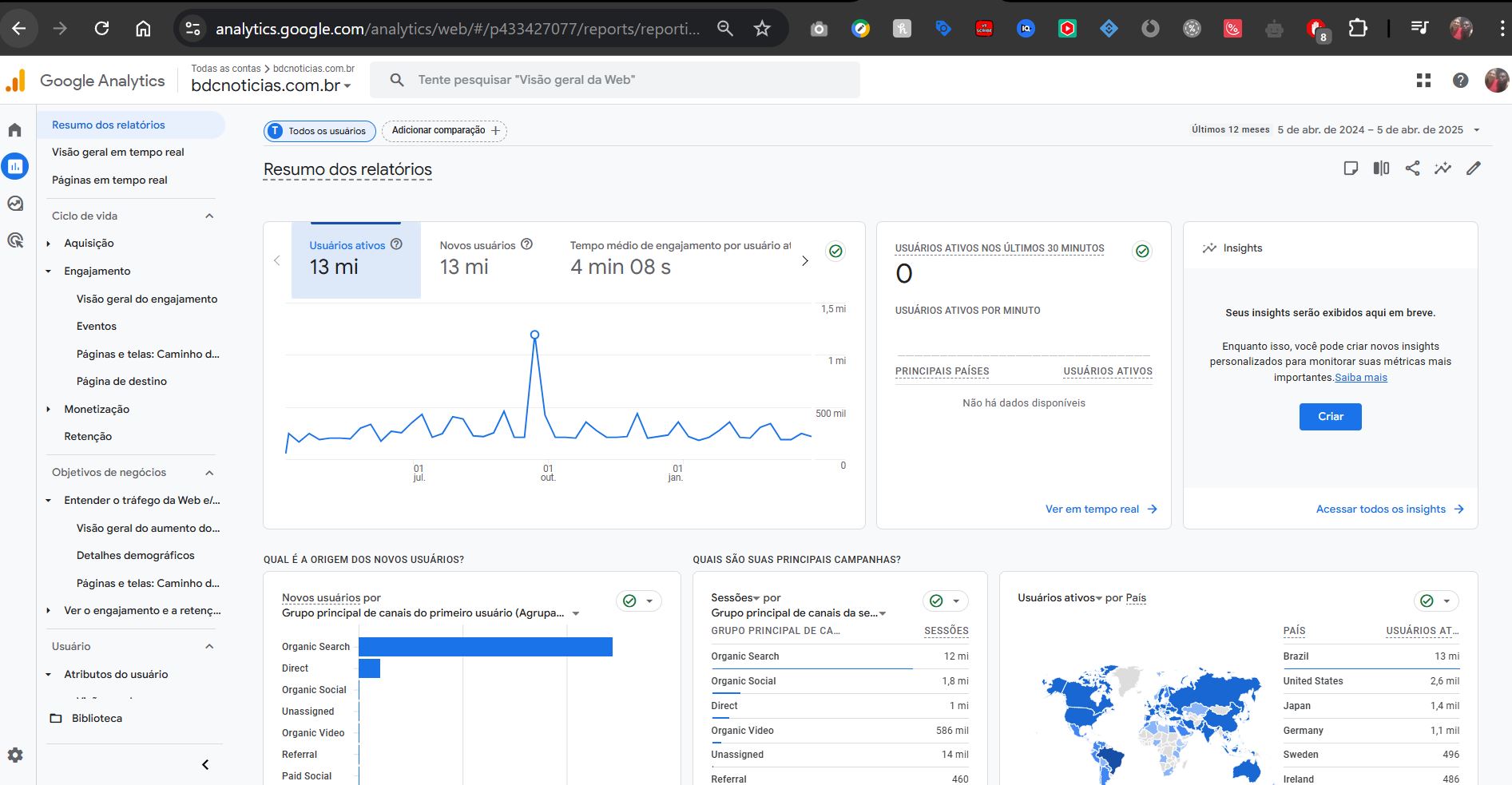The image size is (1512, 785).
Task: Click the Criar insights button
Action: click(x=1330, y=416)
